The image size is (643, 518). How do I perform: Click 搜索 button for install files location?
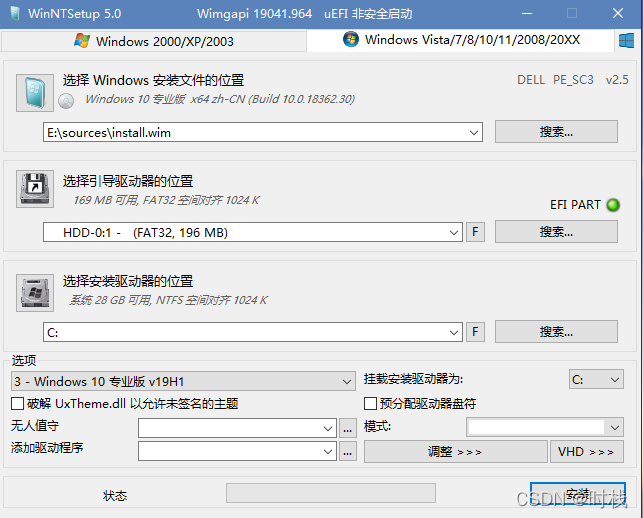point(556,132)
